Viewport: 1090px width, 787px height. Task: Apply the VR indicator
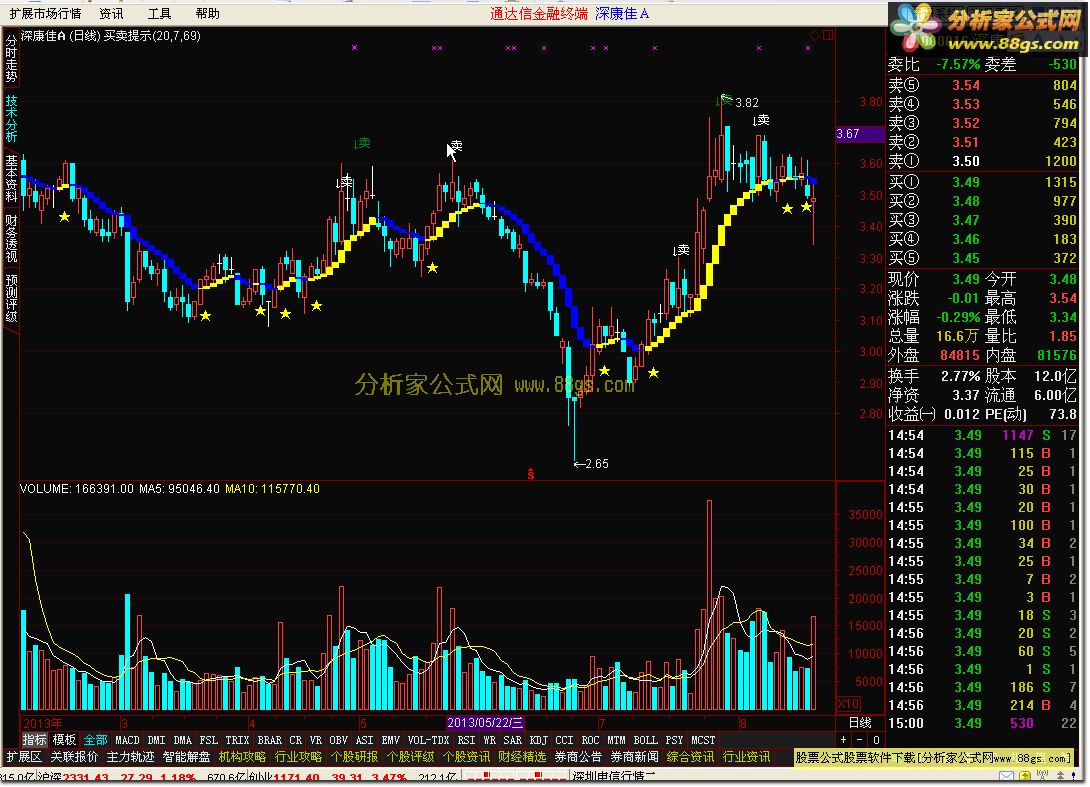(316, 740)
